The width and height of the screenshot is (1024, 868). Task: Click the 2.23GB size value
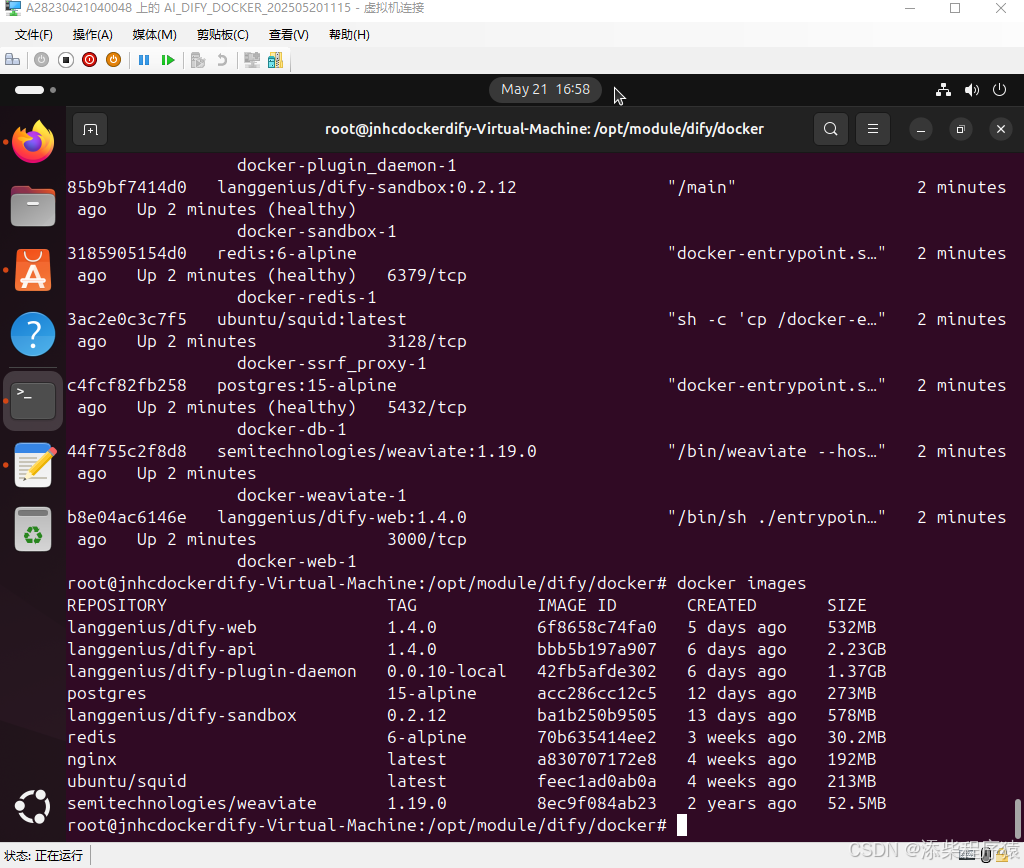point(857,650)
